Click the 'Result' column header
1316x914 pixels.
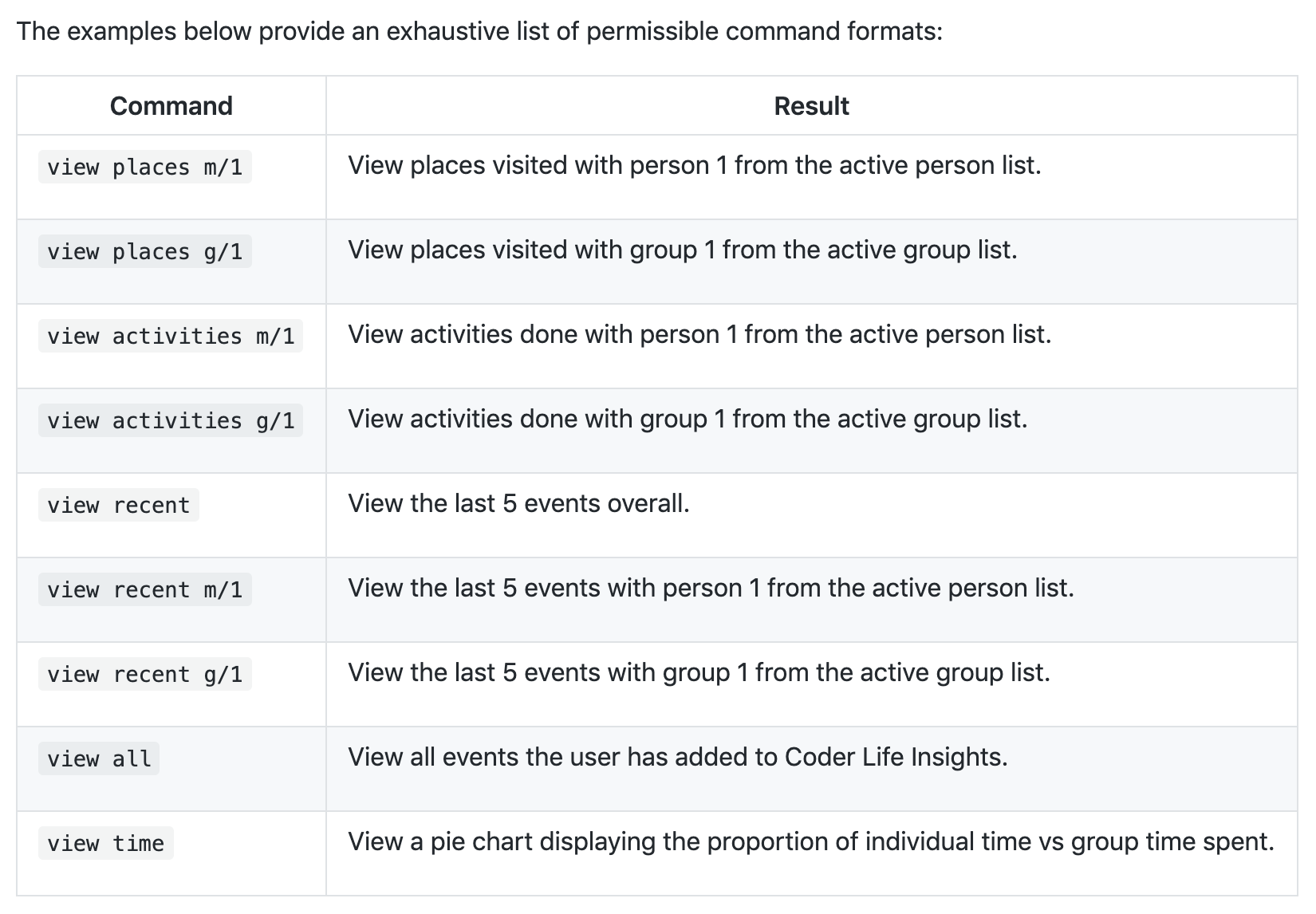point(811,106)
